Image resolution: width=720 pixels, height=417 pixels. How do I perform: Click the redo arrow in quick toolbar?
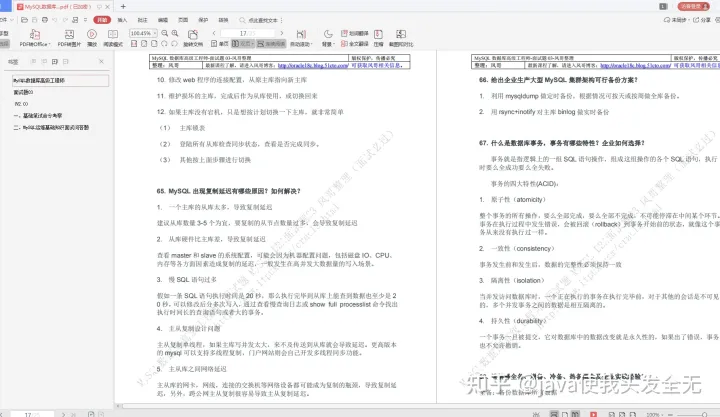pos(65,20)
